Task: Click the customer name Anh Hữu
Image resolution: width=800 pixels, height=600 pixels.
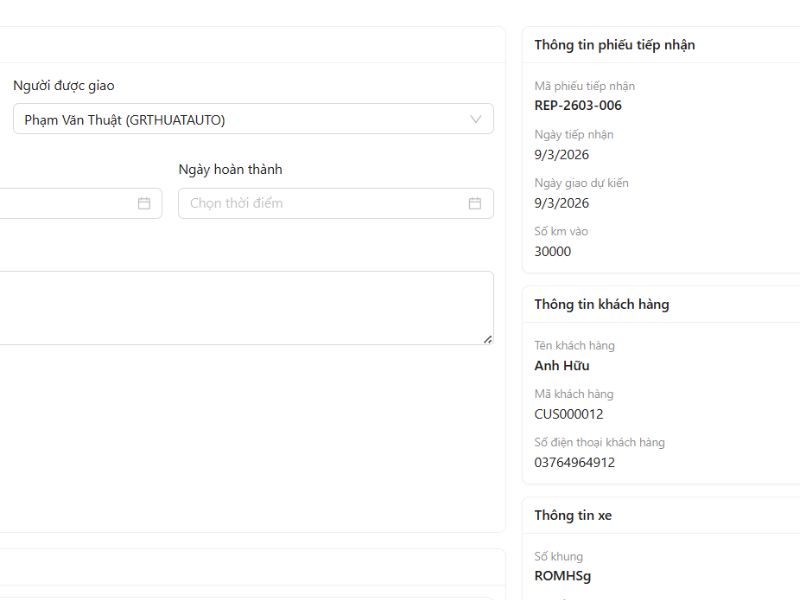Action: pos(562,366)
